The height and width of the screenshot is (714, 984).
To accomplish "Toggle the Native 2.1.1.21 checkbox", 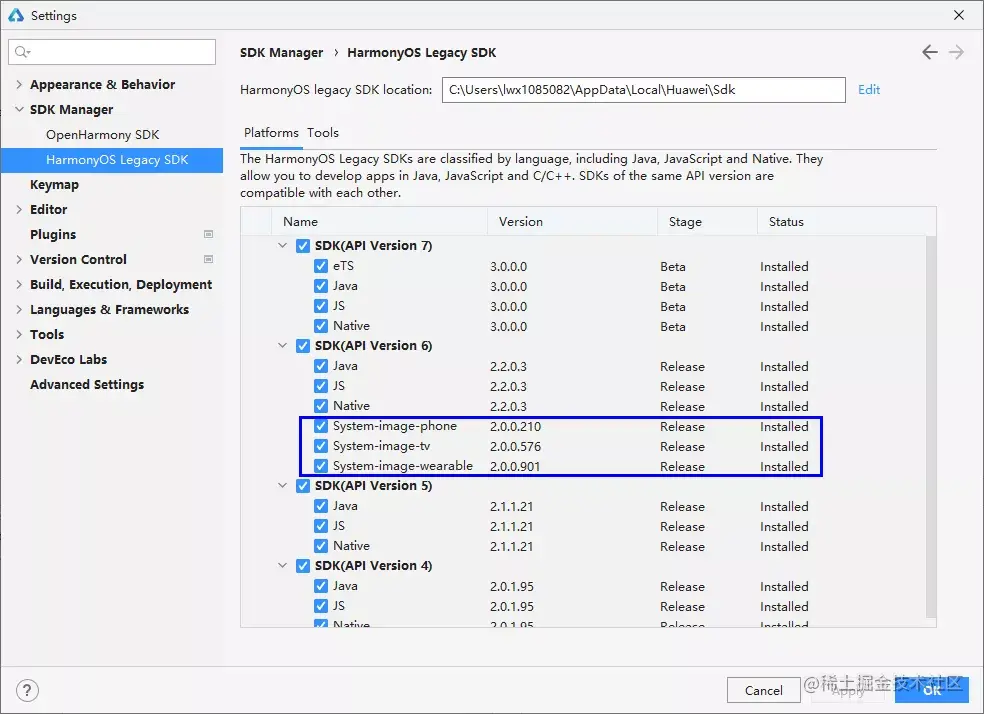I will coord(321,546).
